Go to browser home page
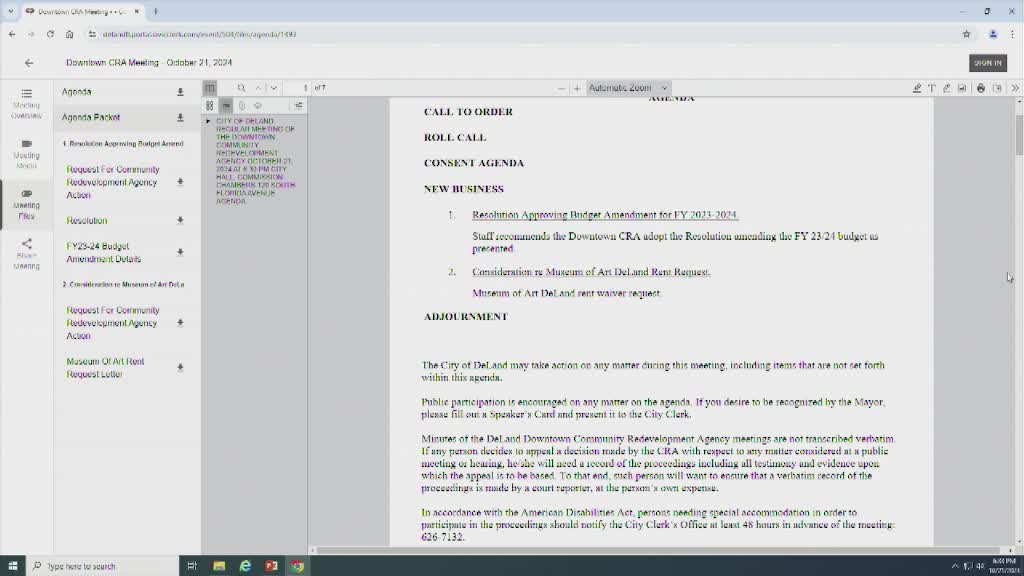Viewport: 1024px width, 576px height. (x=69, y=34)
